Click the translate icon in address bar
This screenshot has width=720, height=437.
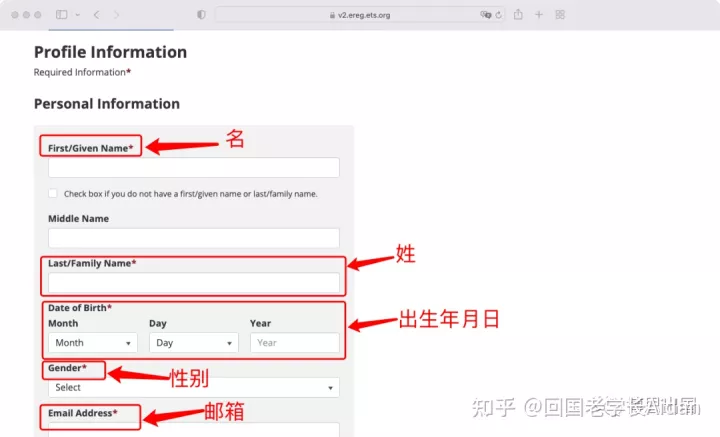(x=485, y=15)
